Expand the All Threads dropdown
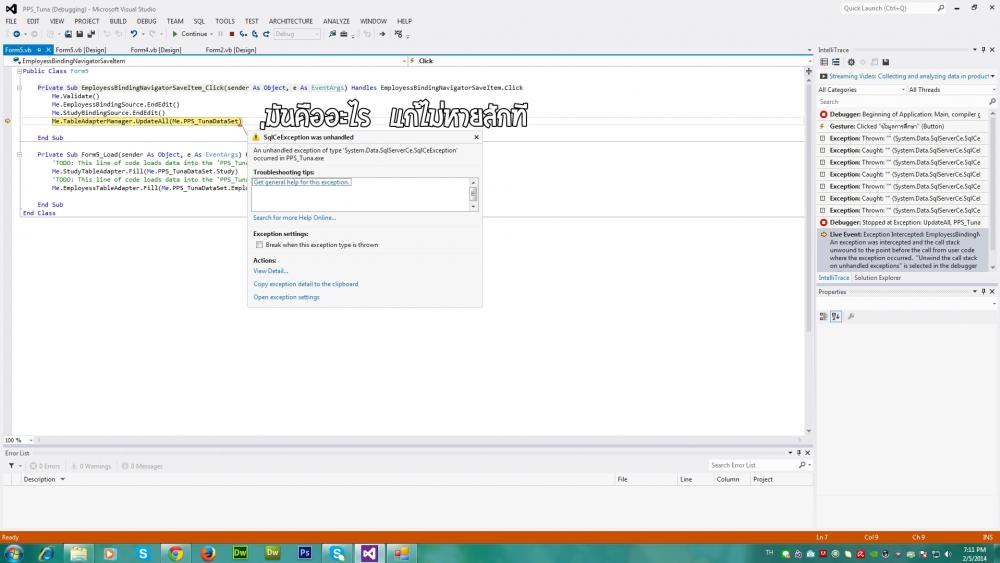This screenshot has height=563, width=1000. click(950, 90)
